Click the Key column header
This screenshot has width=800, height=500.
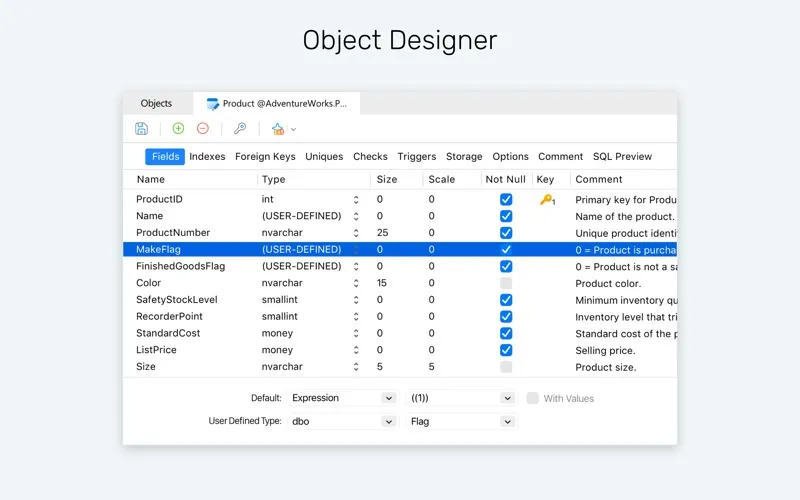point(545,180)
